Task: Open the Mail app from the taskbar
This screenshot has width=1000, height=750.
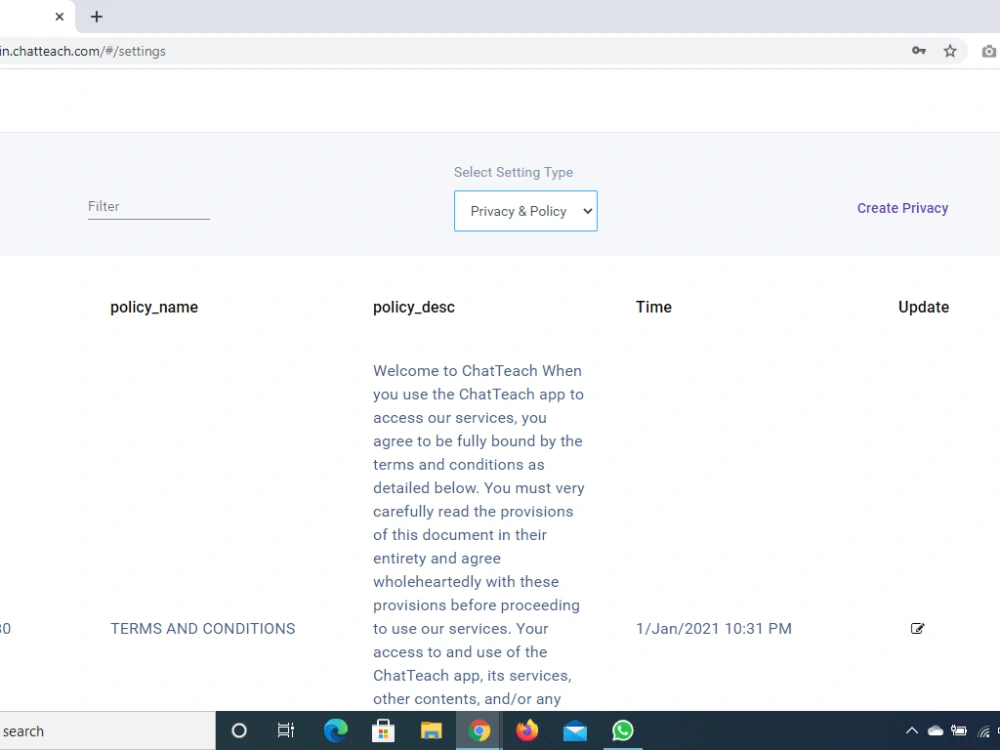Action: coord(574,730)
